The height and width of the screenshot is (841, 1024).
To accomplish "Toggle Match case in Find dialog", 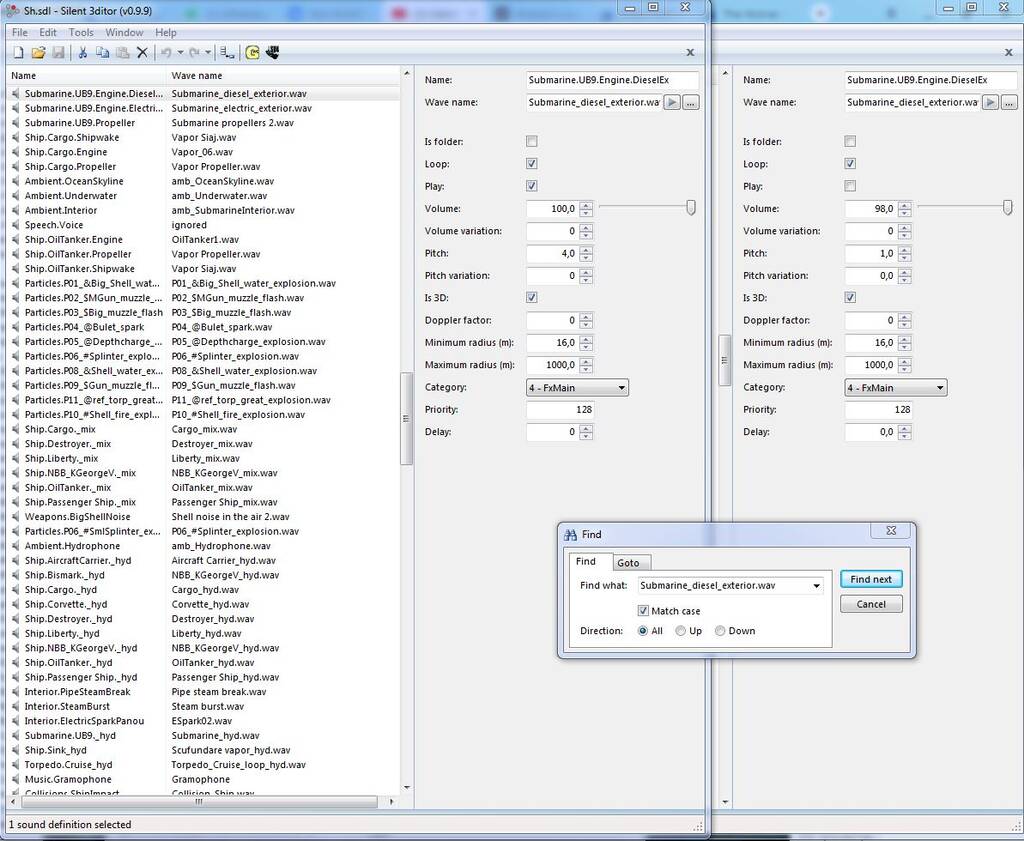I will coord(643,611).
